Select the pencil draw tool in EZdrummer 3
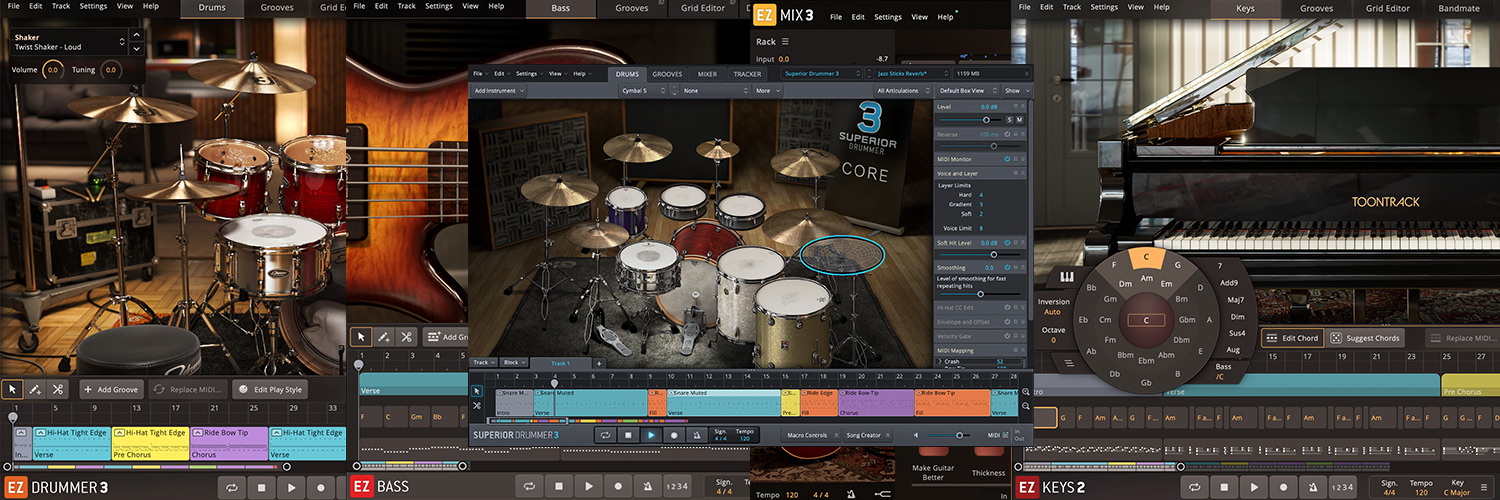Viewport: 1500px width, 500px height. pyautogui.click(x=35, y=389)
